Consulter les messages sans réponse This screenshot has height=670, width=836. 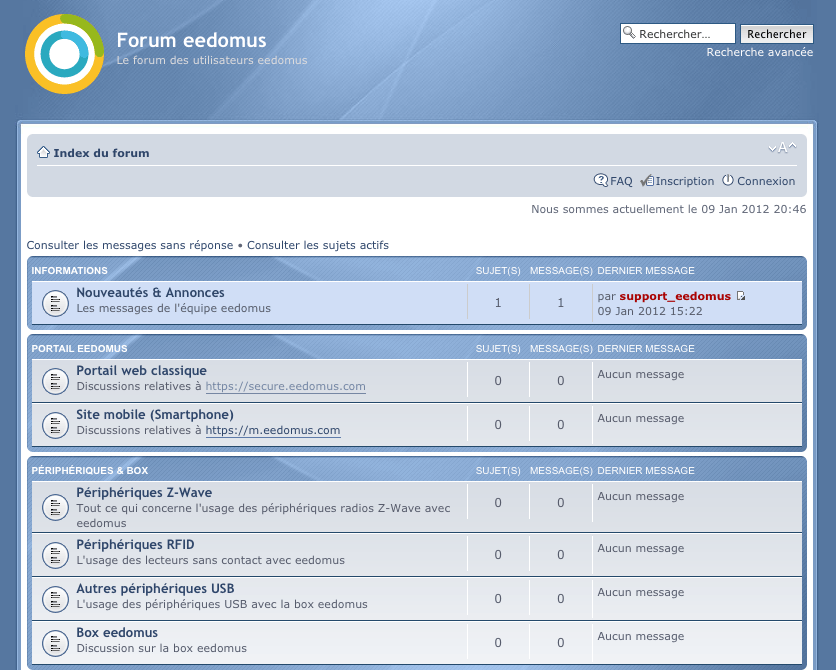pyautogui.click(x=130, y=245)
